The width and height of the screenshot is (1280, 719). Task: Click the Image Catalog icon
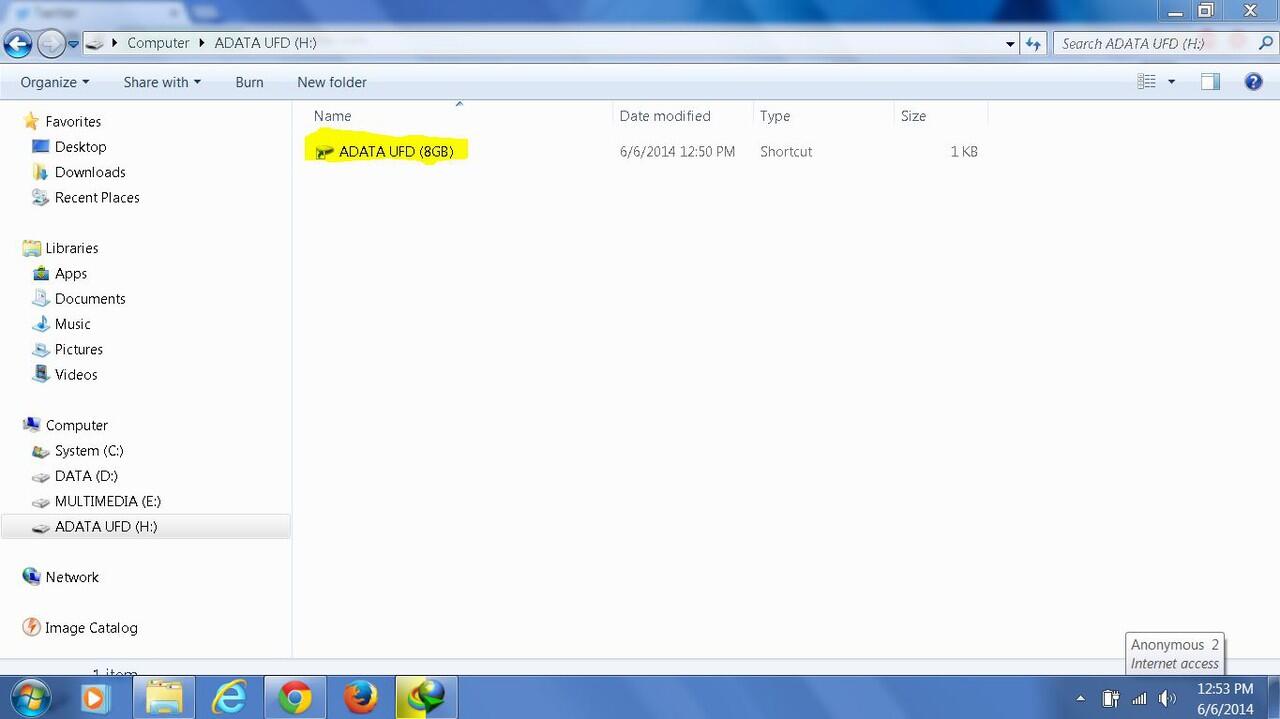[31, 628]
